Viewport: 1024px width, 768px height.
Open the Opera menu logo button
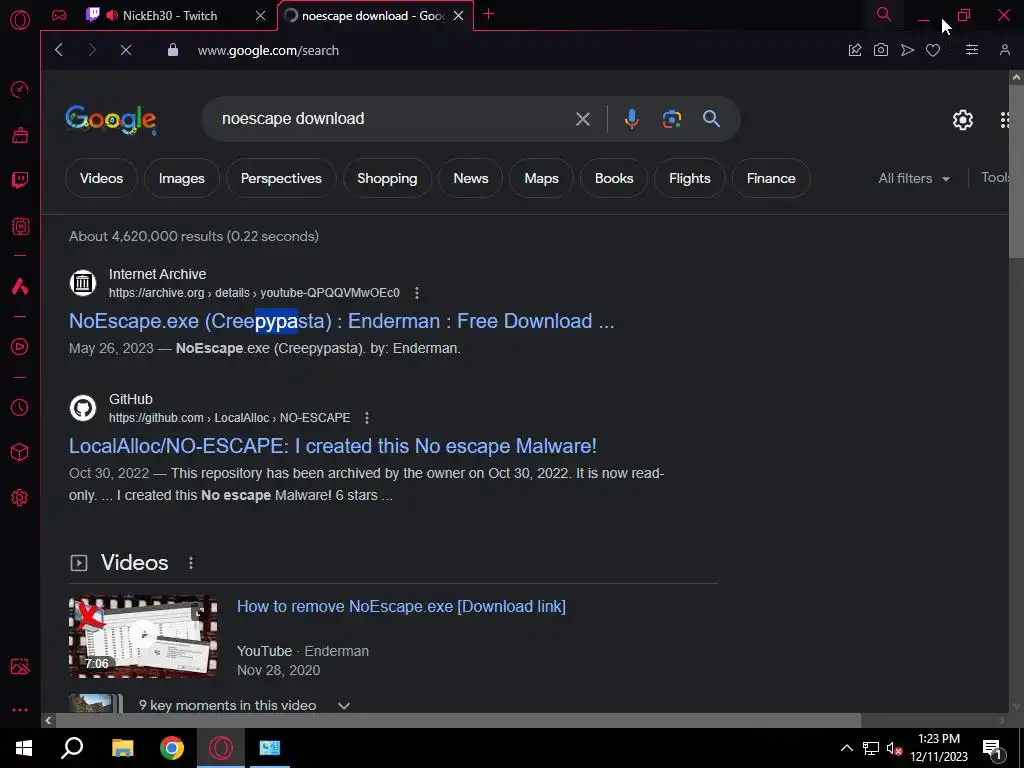point(20,20)
